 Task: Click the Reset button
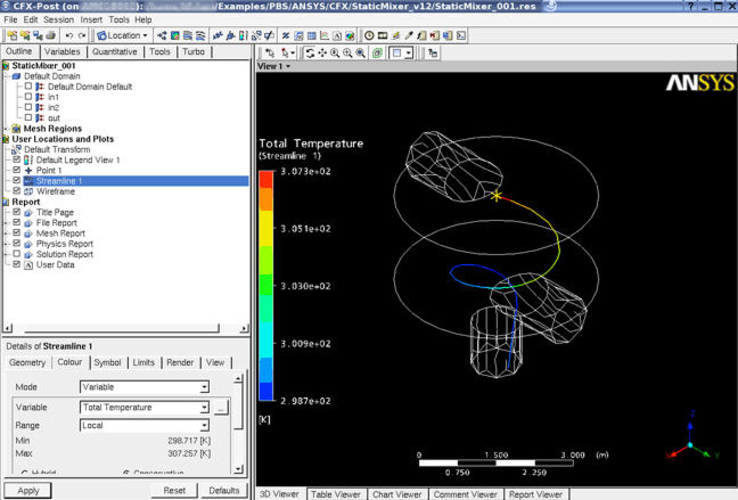(174, 490)
